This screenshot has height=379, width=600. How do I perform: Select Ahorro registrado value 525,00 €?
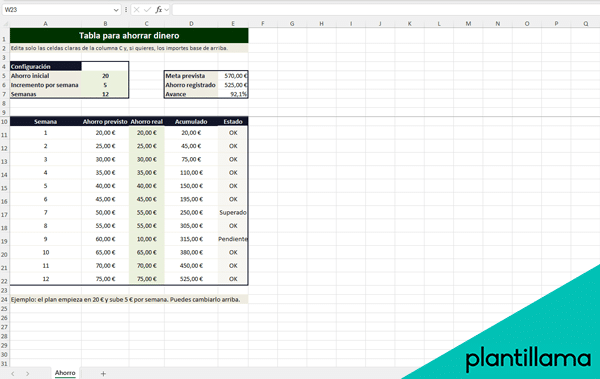coord(233,85)
